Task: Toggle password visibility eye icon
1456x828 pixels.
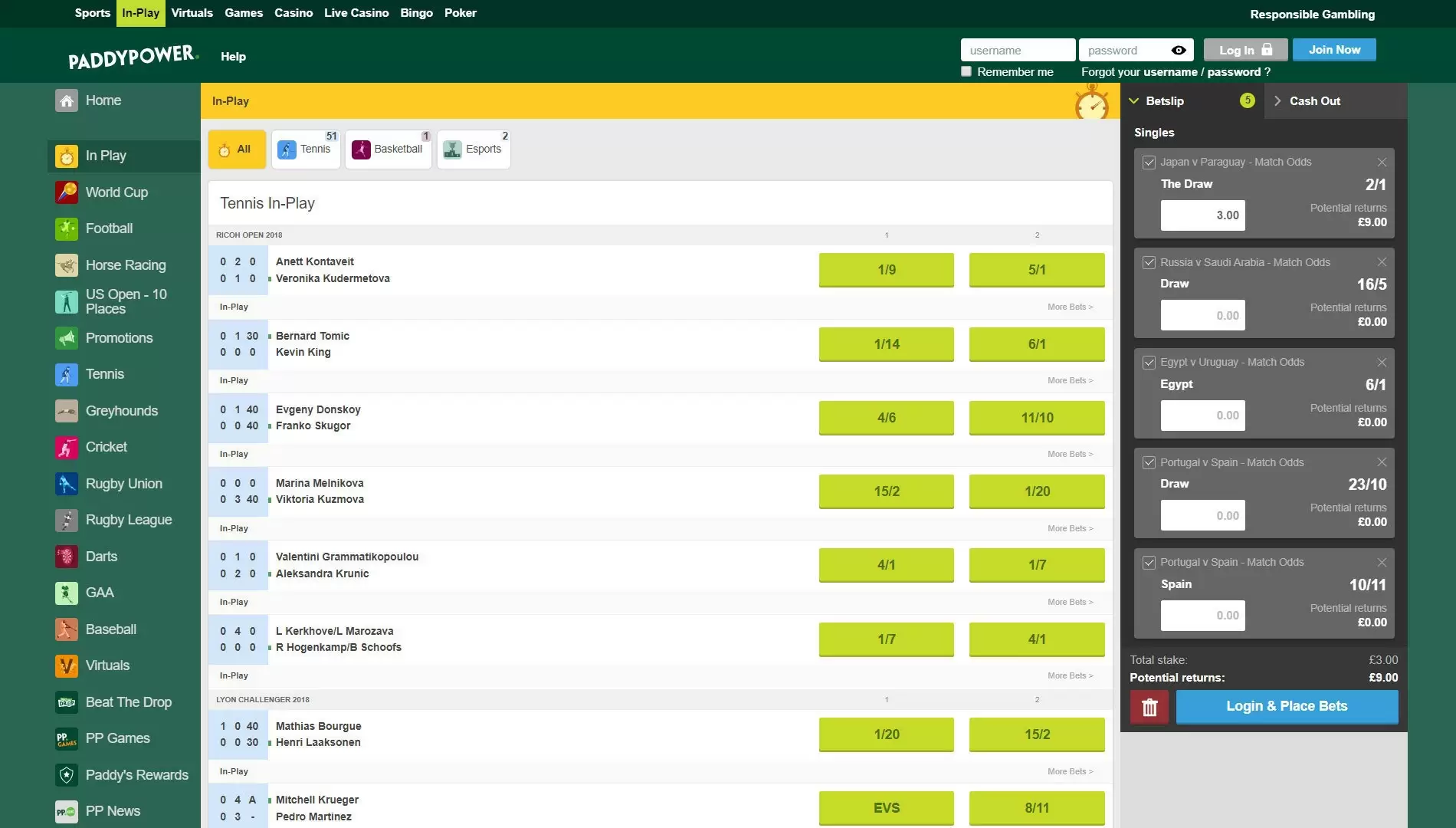Action: tap(1179, 51)
